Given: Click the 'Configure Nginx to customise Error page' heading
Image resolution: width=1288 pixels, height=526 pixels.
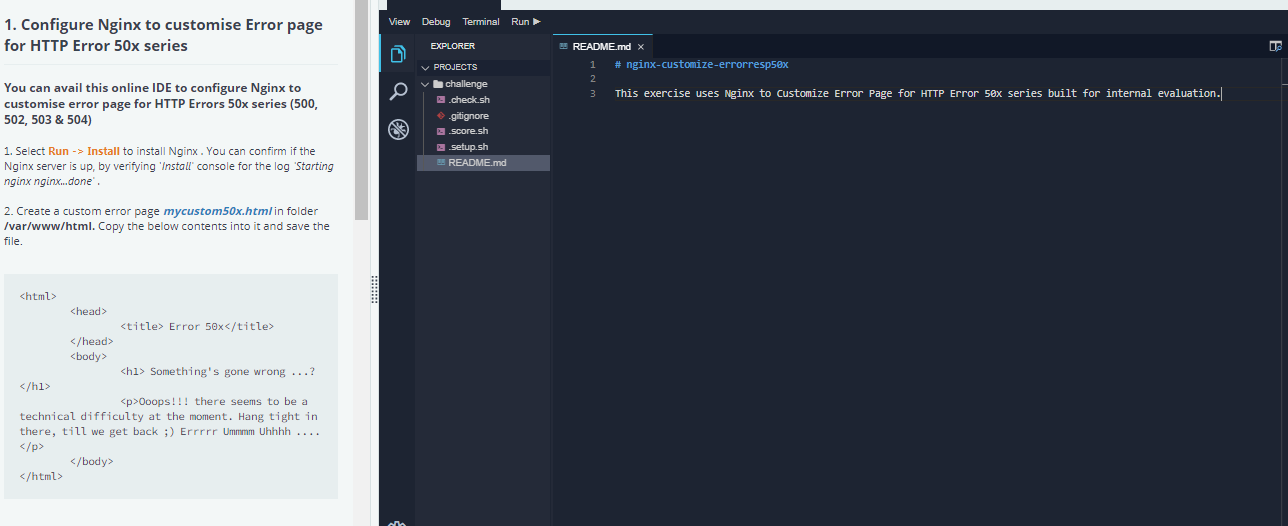Looking at the screenshot, I should (164, 34).
